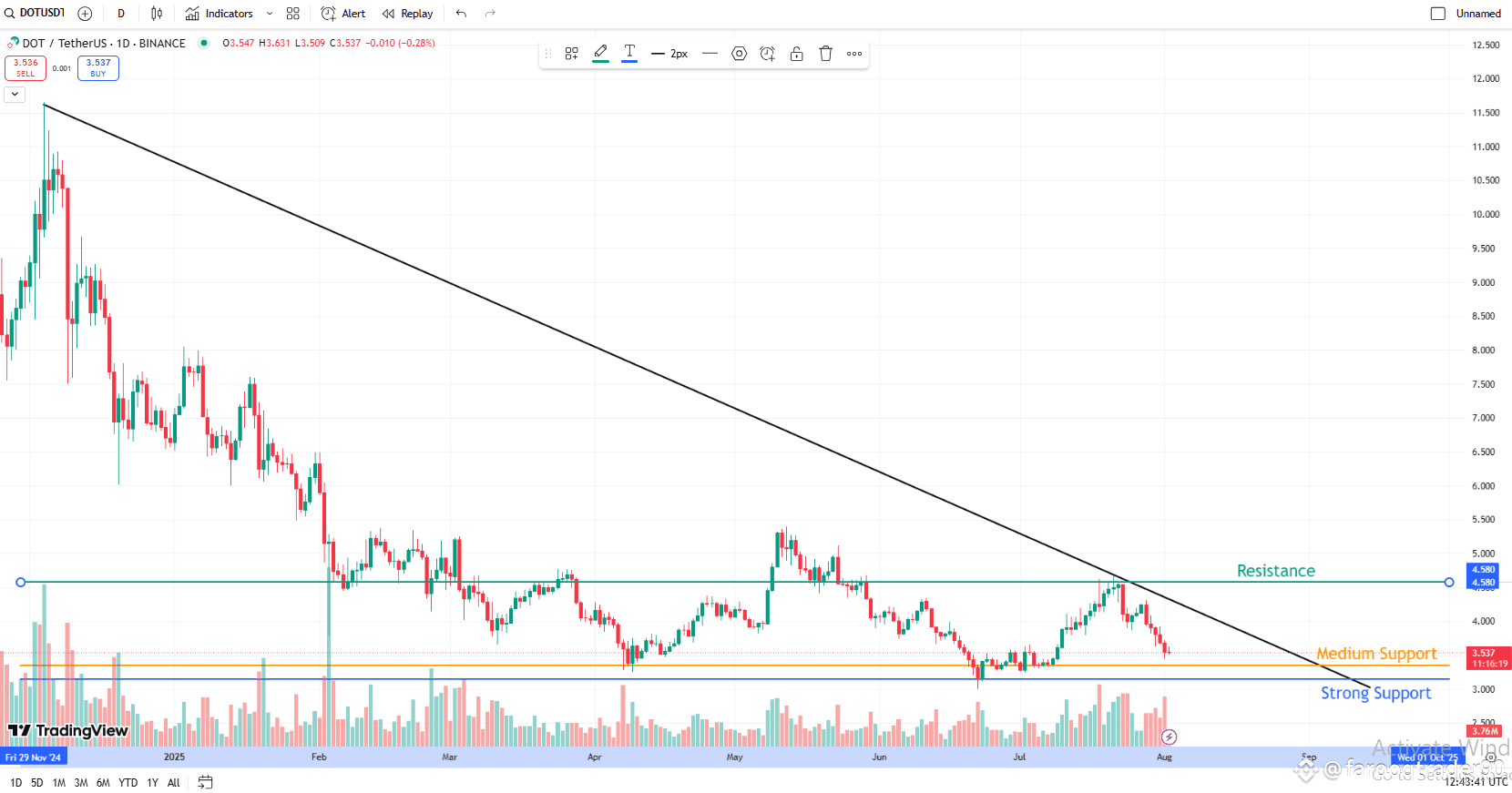
Task: Click the 3.76M volume label
Action: pyautogui.click(x=1484, y=731)
